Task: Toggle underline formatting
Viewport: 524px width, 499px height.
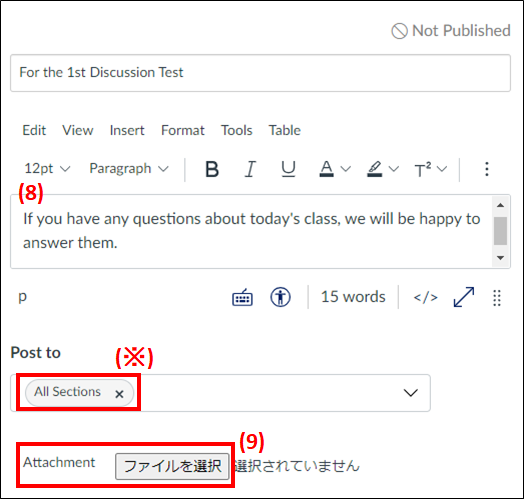Action: click(x=288, y=169)
